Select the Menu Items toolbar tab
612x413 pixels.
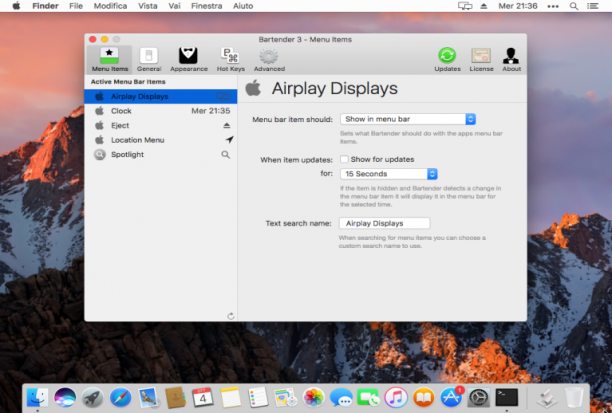tap(110, 60)
